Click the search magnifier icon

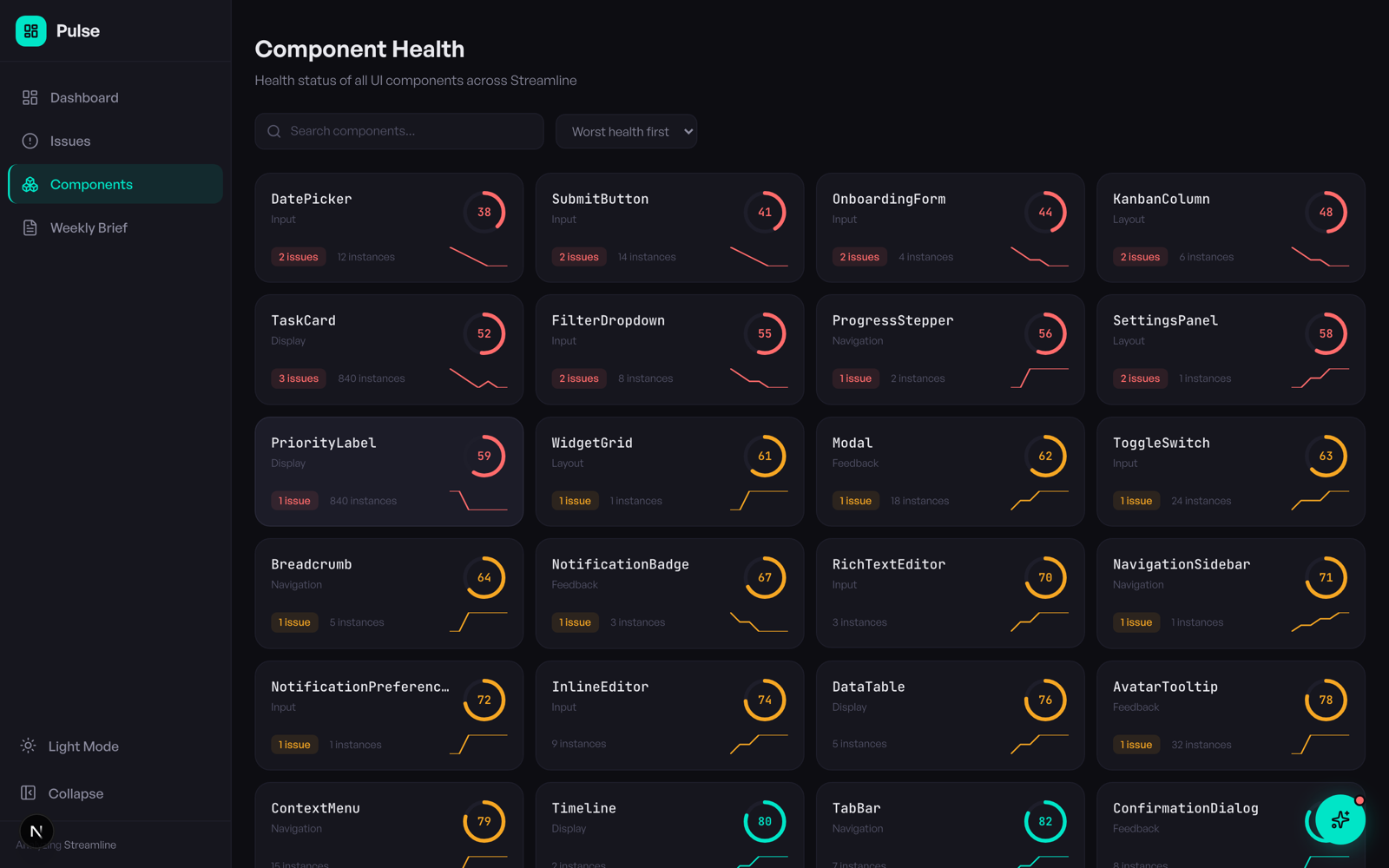point(273,130)
